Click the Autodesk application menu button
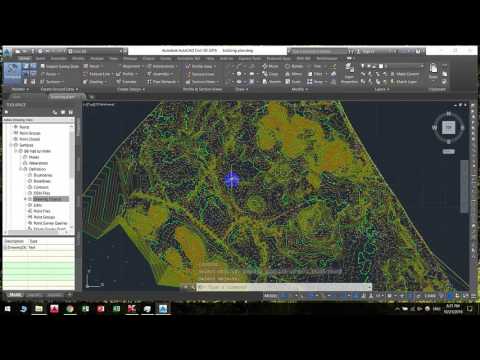This screenshot has width=480, height=360. point(7,52)
